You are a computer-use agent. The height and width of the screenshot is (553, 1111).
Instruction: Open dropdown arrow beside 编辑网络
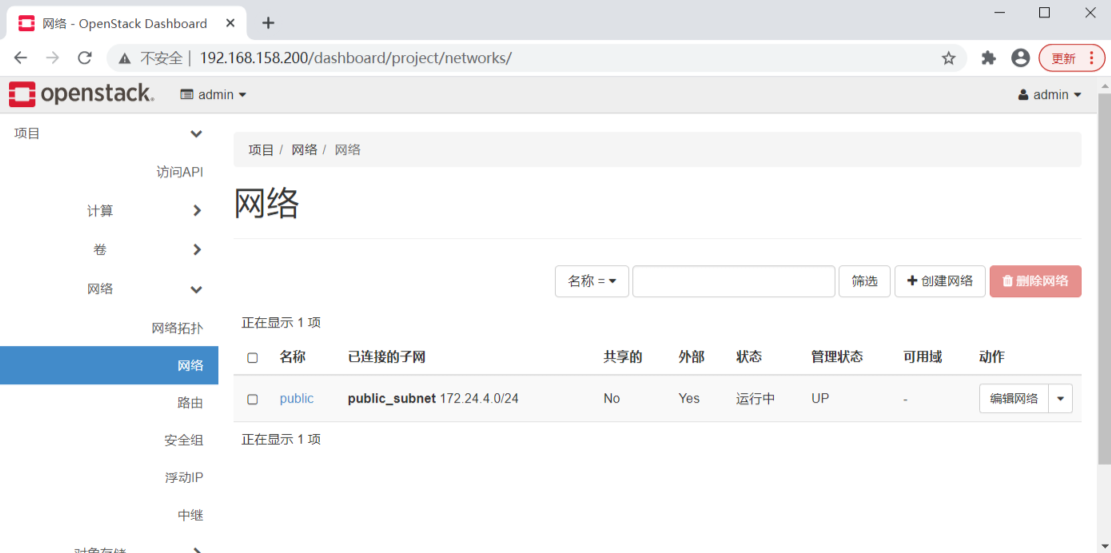pyautogui.click(x=1061, y=399)
